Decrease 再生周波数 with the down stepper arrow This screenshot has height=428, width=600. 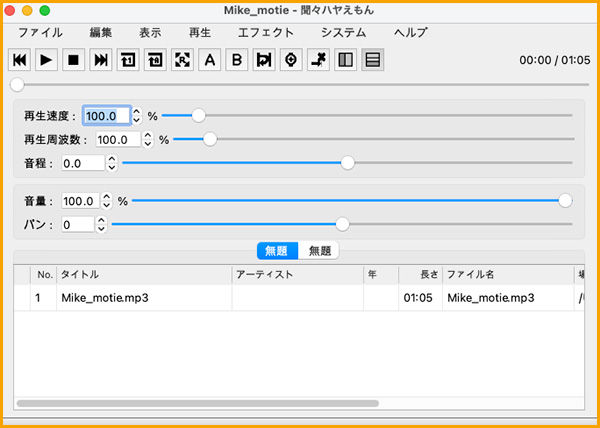click(x=148, y=144)
